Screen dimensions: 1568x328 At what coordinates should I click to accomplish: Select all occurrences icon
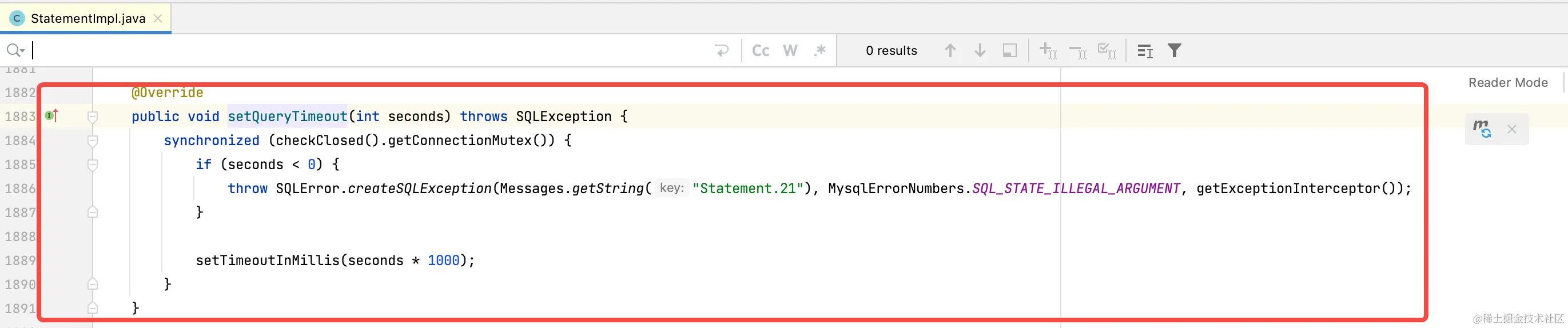pyautogui.click(x=1107, y=50)
